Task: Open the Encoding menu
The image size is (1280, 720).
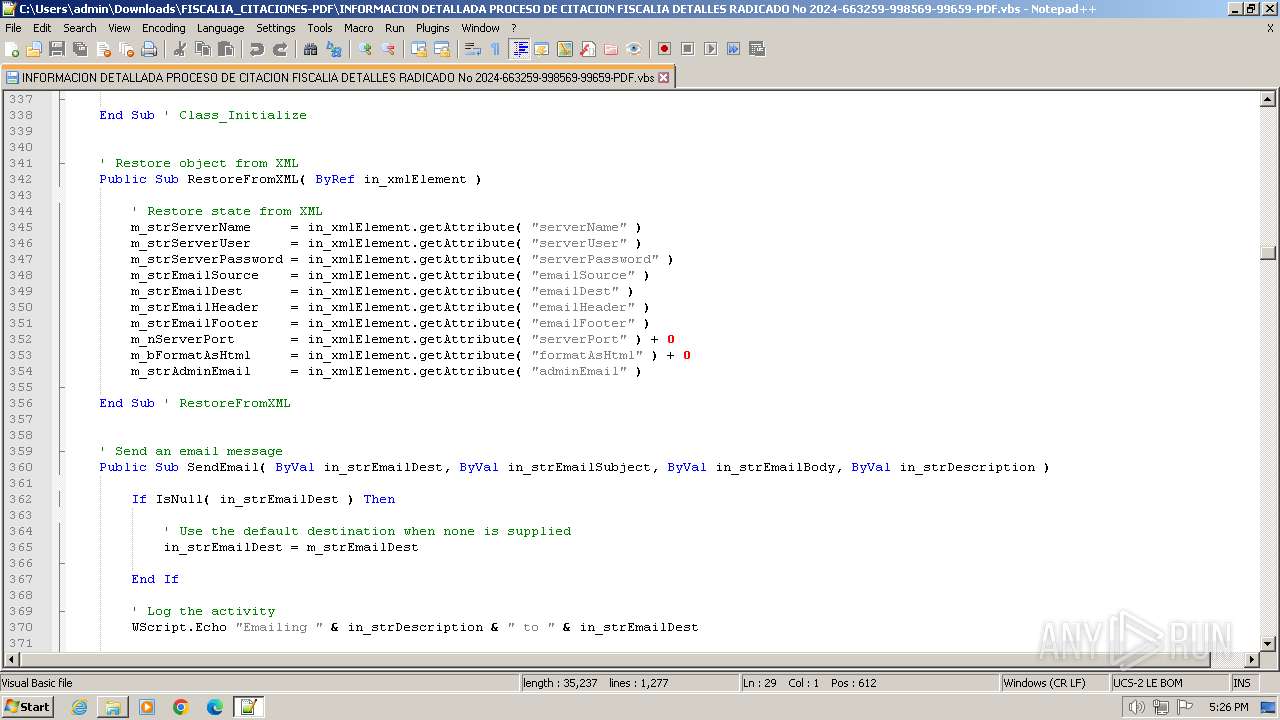Action: 164,28
